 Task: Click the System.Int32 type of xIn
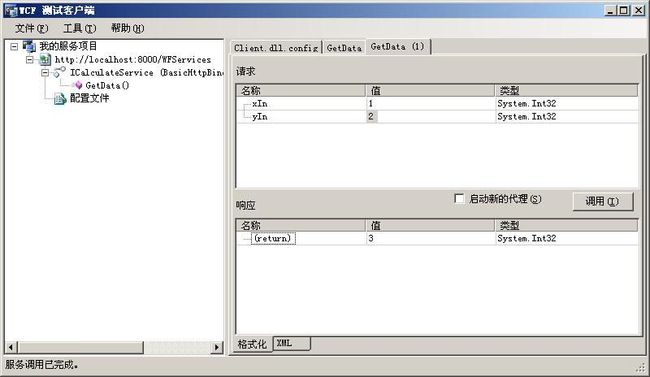coord(526,104)
